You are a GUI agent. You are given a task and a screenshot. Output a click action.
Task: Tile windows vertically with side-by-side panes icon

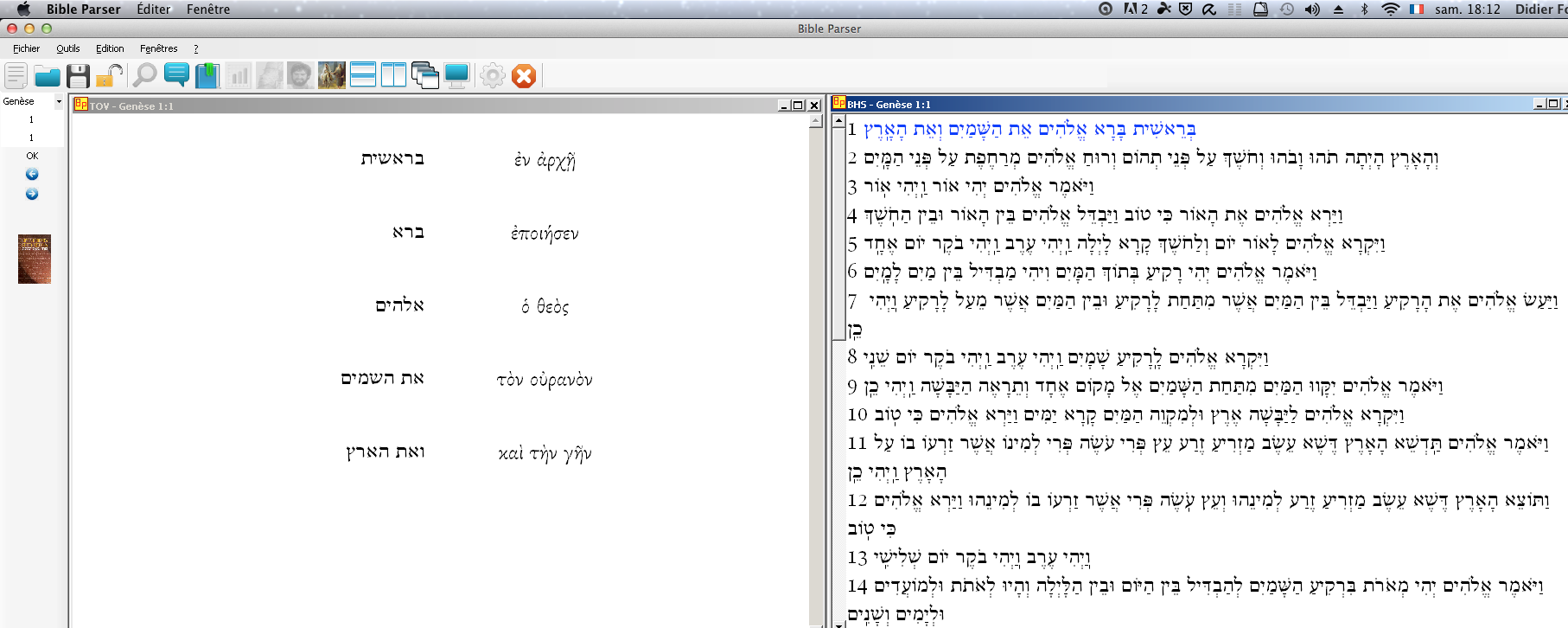coord(393,76)
